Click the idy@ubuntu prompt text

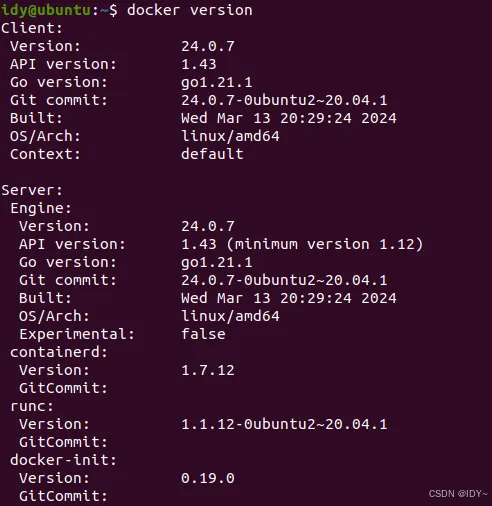(x=46, y=10)
